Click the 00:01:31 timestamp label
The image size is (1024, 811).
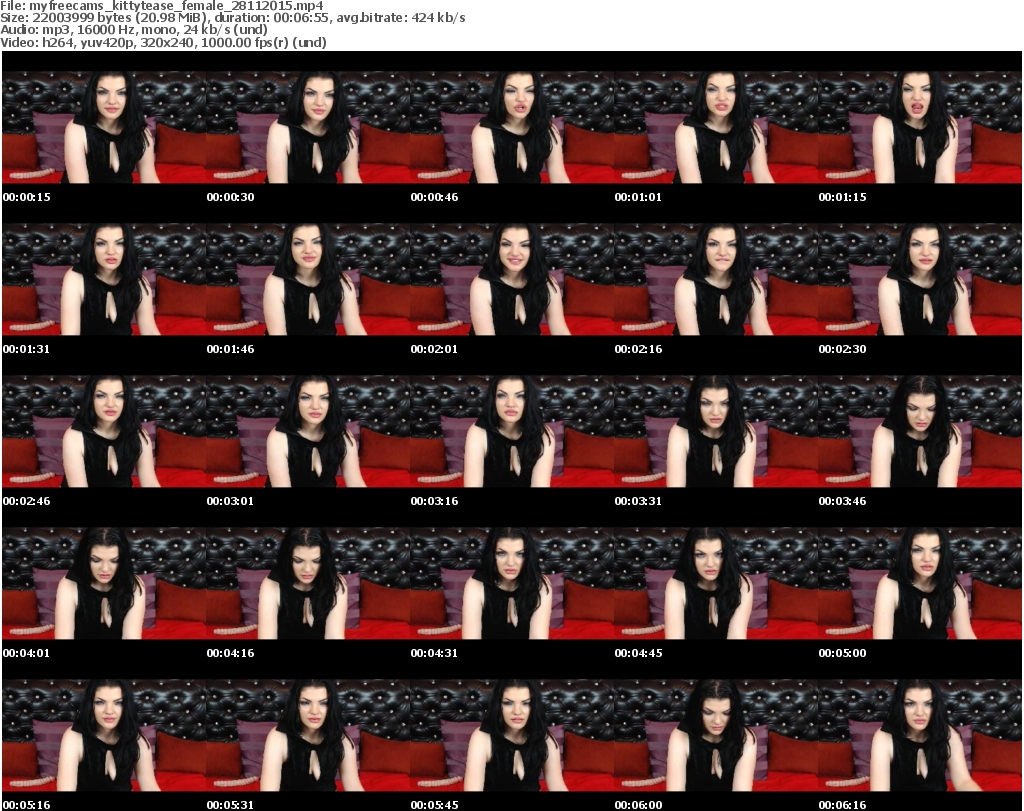click(x=27, y=349)
